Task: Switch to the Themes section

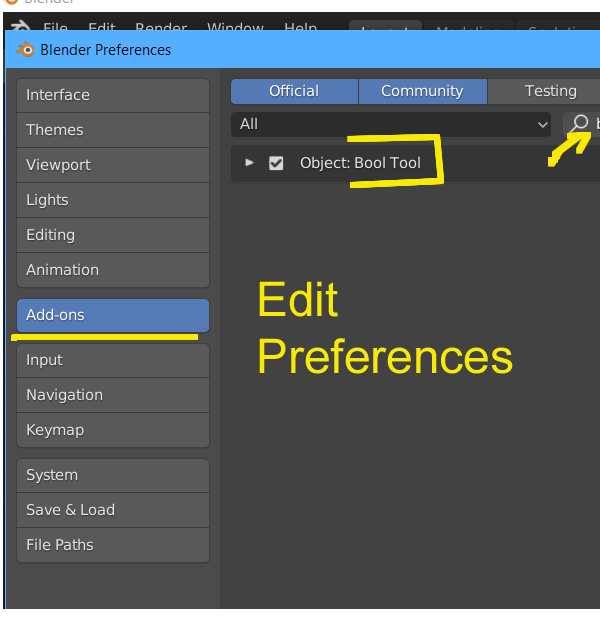Action: click(x=112, y=130)
